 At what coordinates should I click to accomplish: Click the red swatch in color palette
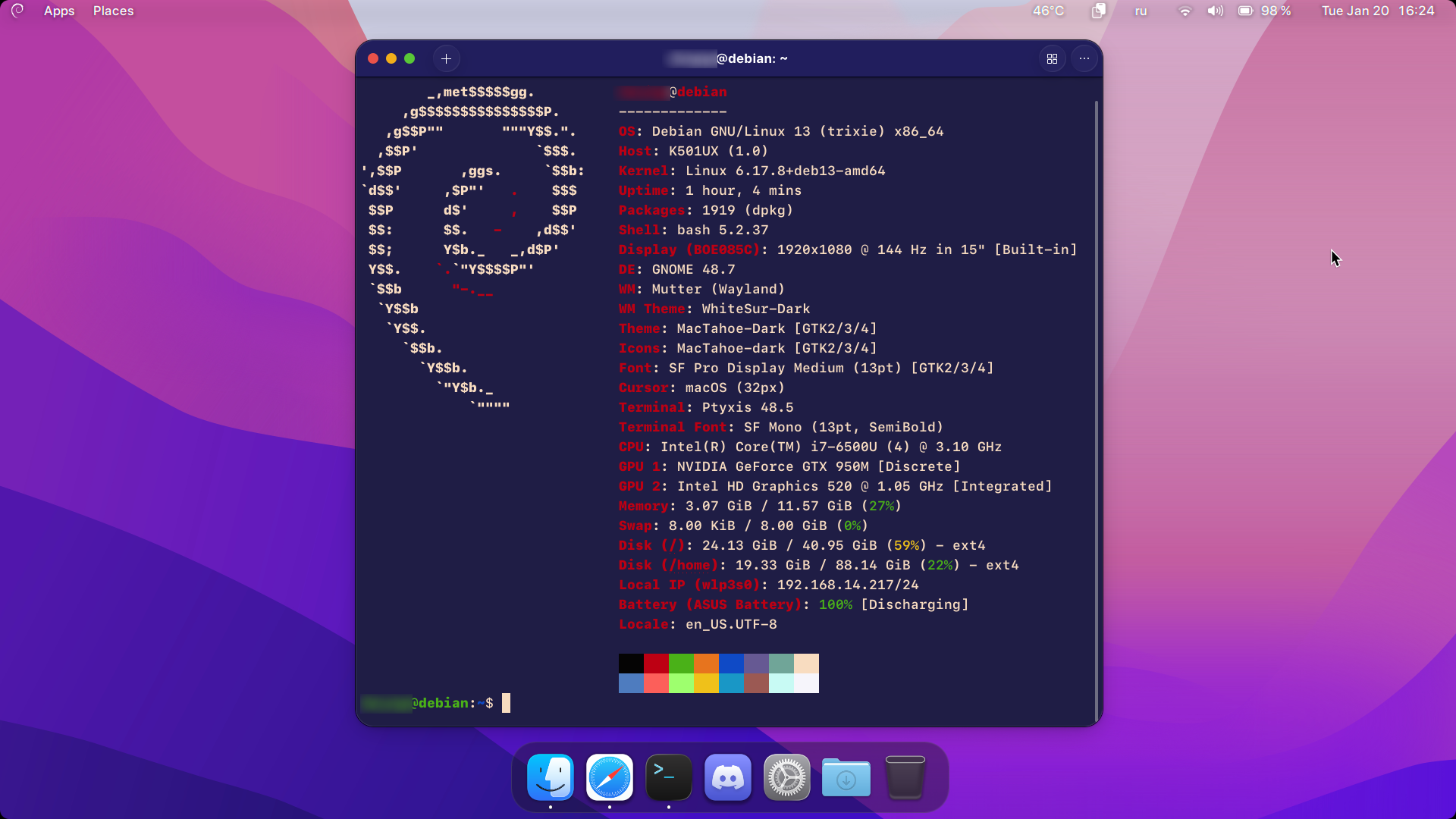[x=656, y=664]
